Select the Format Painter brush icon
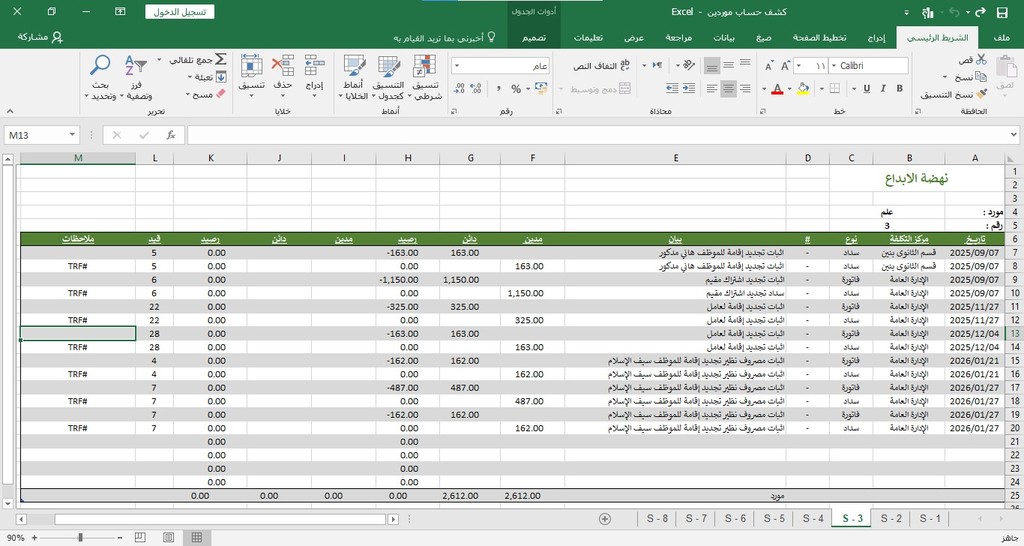 click(981, 94)
